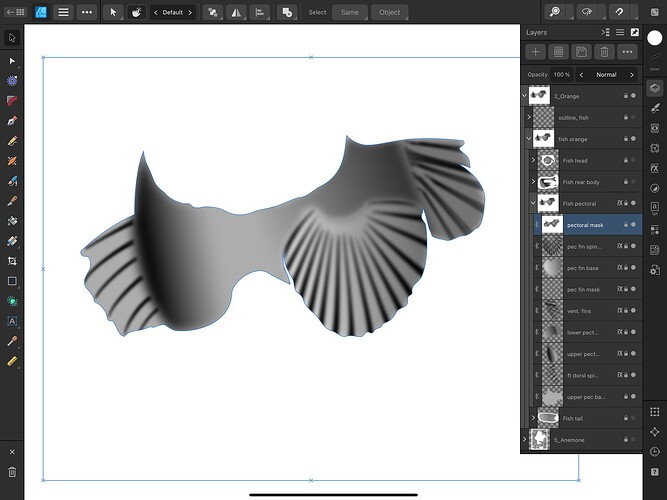Select the Pencil tool
Screen dimensions: 667x500
(x=12, y=141)
